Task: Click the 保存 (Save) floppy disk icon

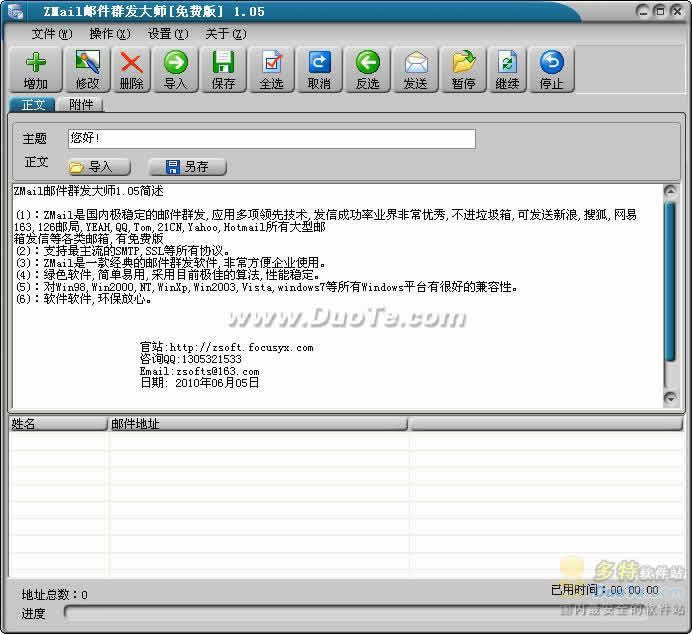Action: coord(223,62)
